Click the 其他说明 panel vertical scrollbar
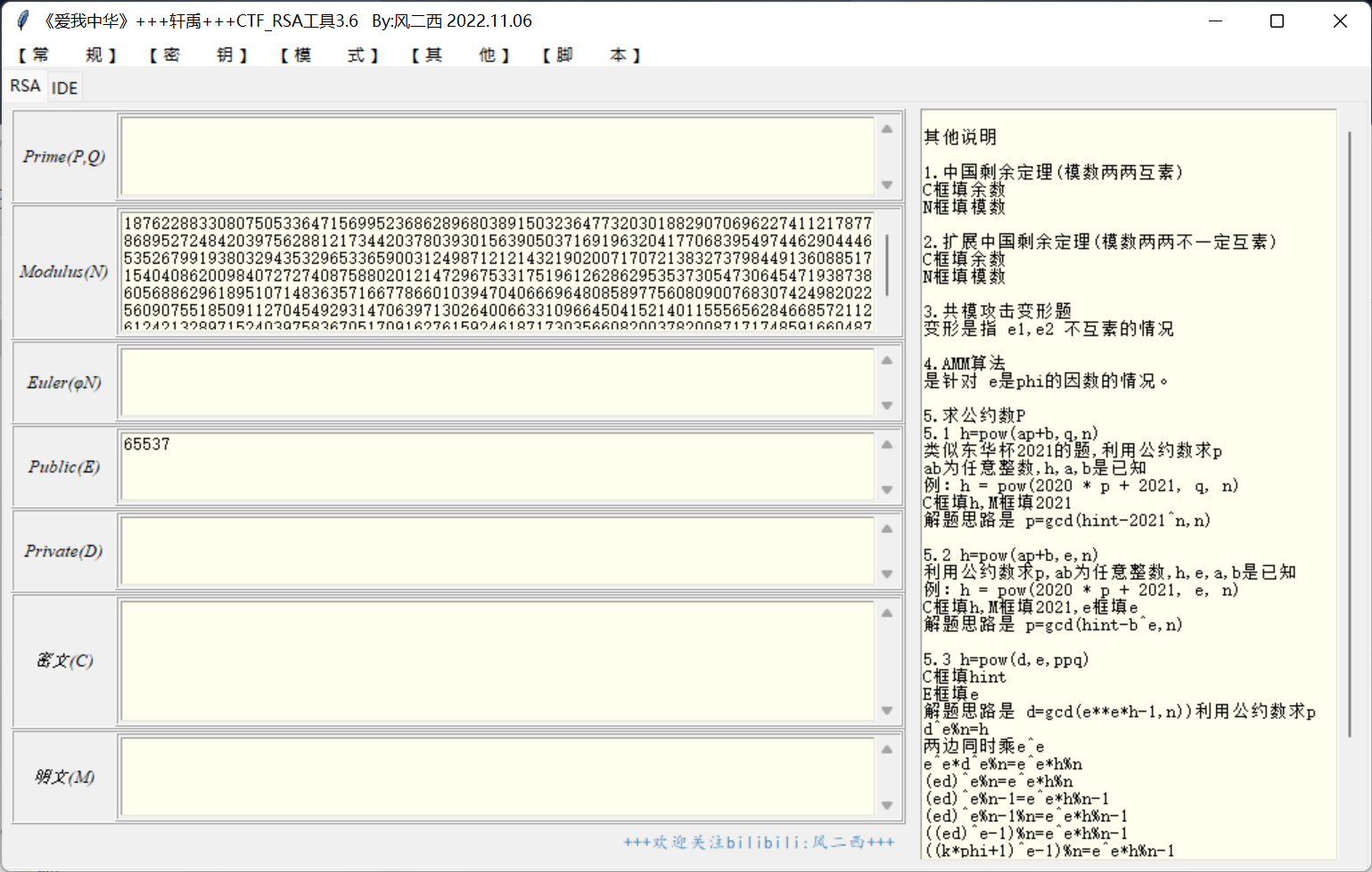Image resolution: width=1372 pixels, height=872 pixels. [x=1350, y=434]
